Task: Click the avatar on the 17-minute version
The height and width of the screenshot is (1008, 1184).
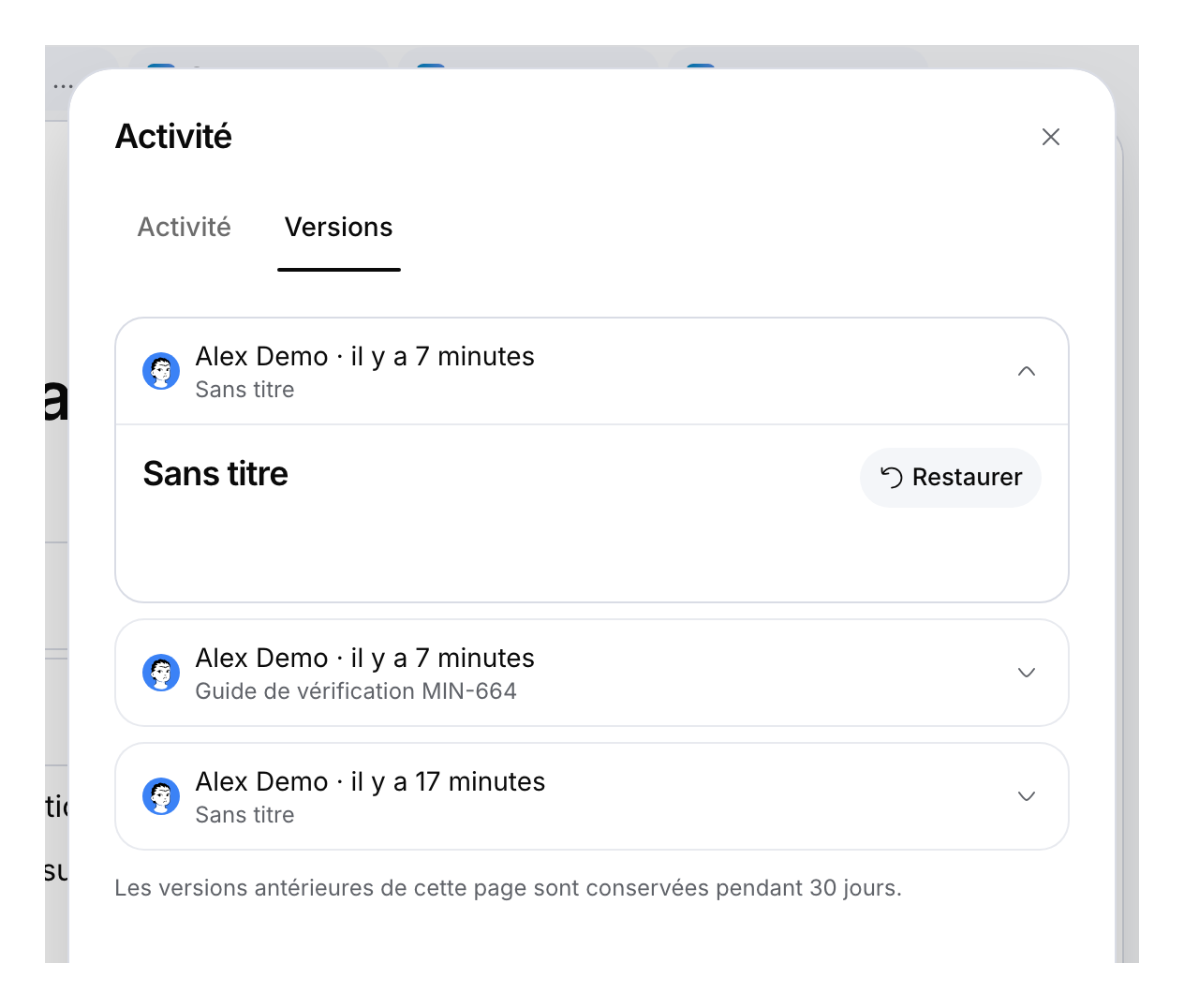Action: [x=161, y=796]
